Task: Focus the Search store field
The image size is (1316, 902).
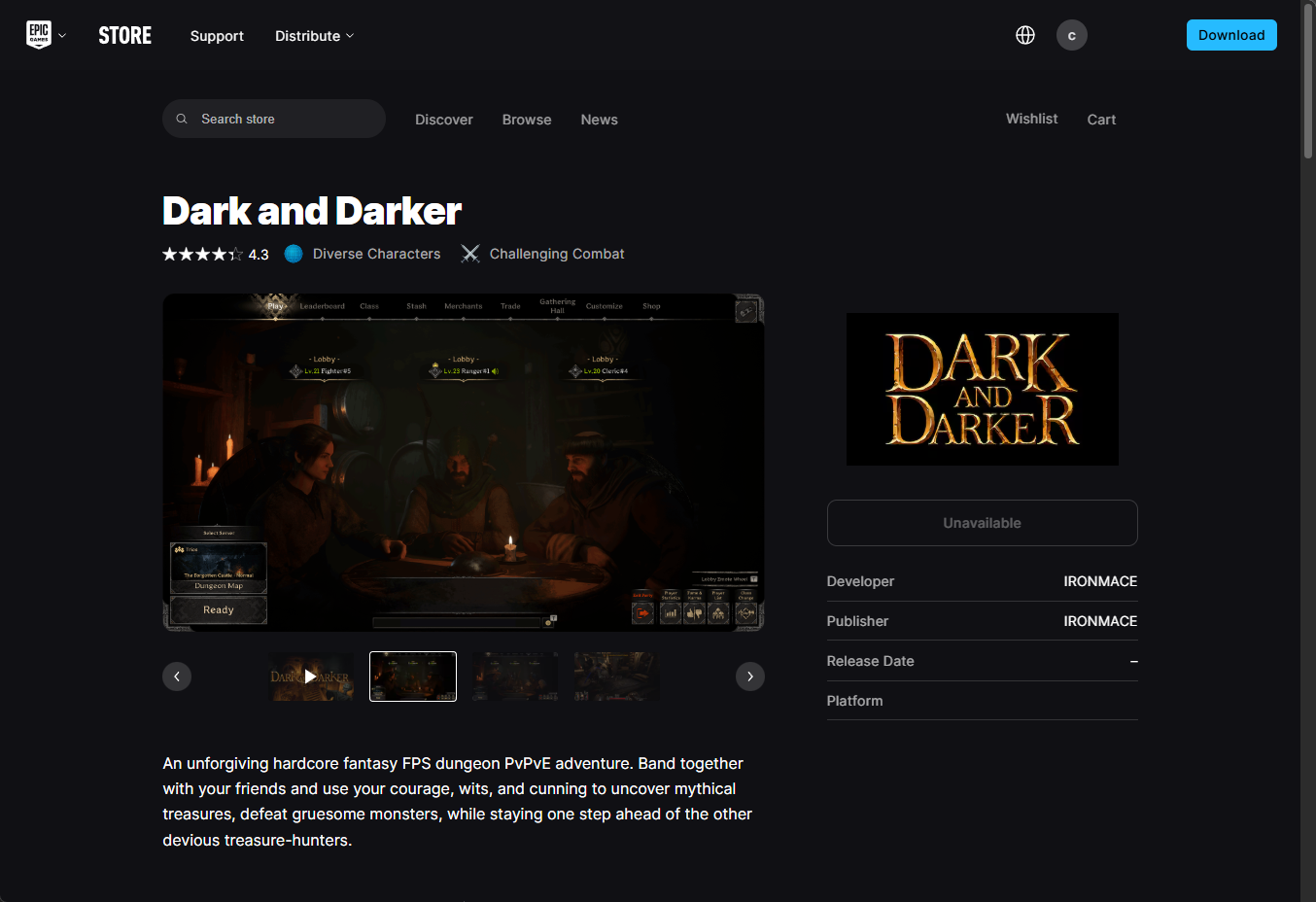Action: 274,119
